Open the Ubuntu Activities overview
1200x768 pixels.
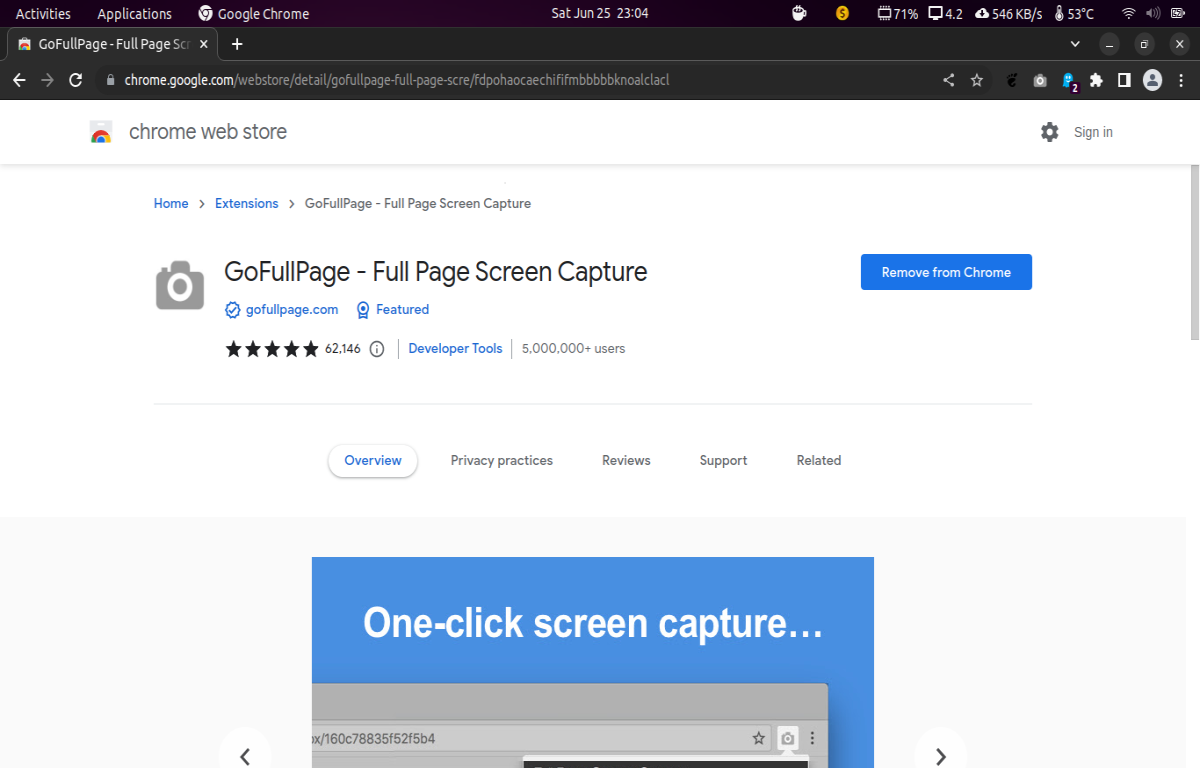point(43,13)
